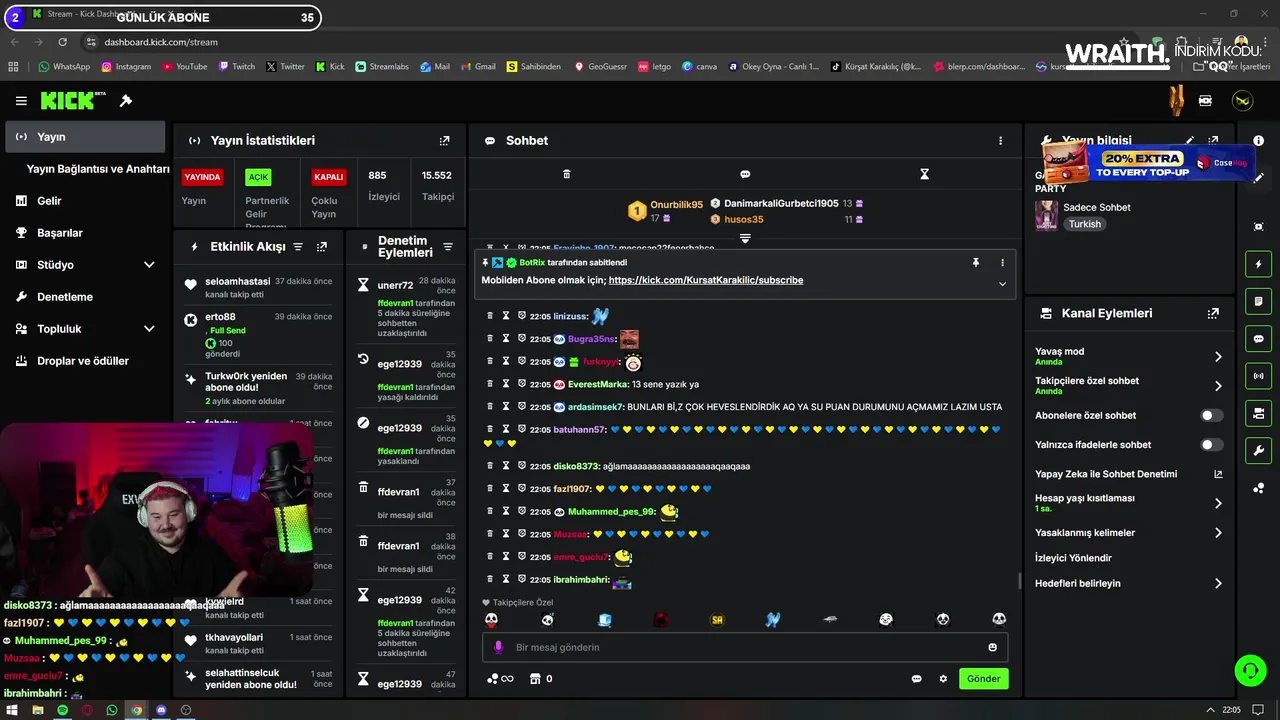Click the Windows Start button
The width and height of the screenshot is (1280, 720).
click(12, 710)
